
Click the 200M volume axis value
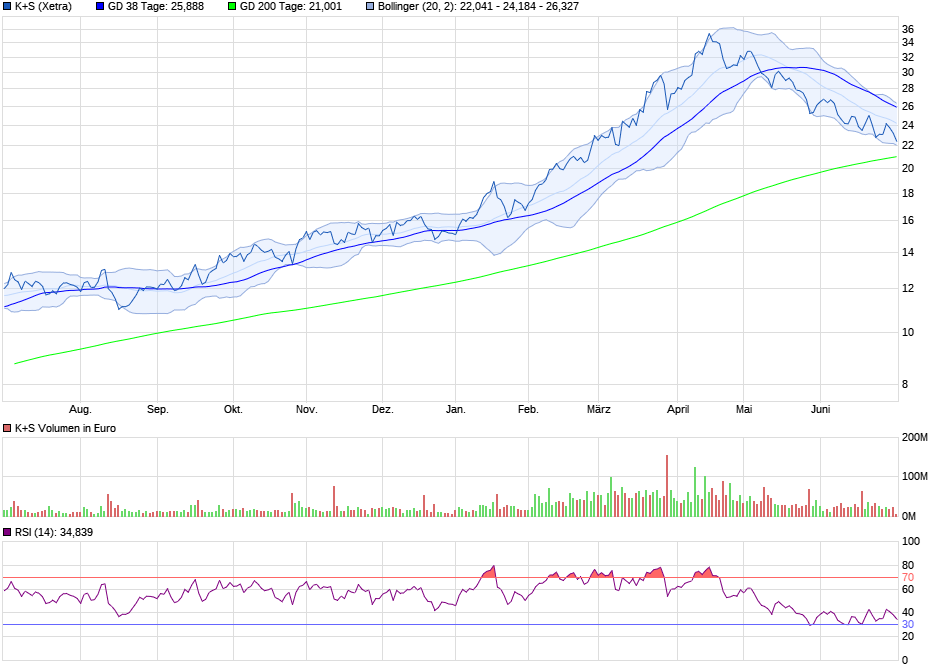click(915, 437)
